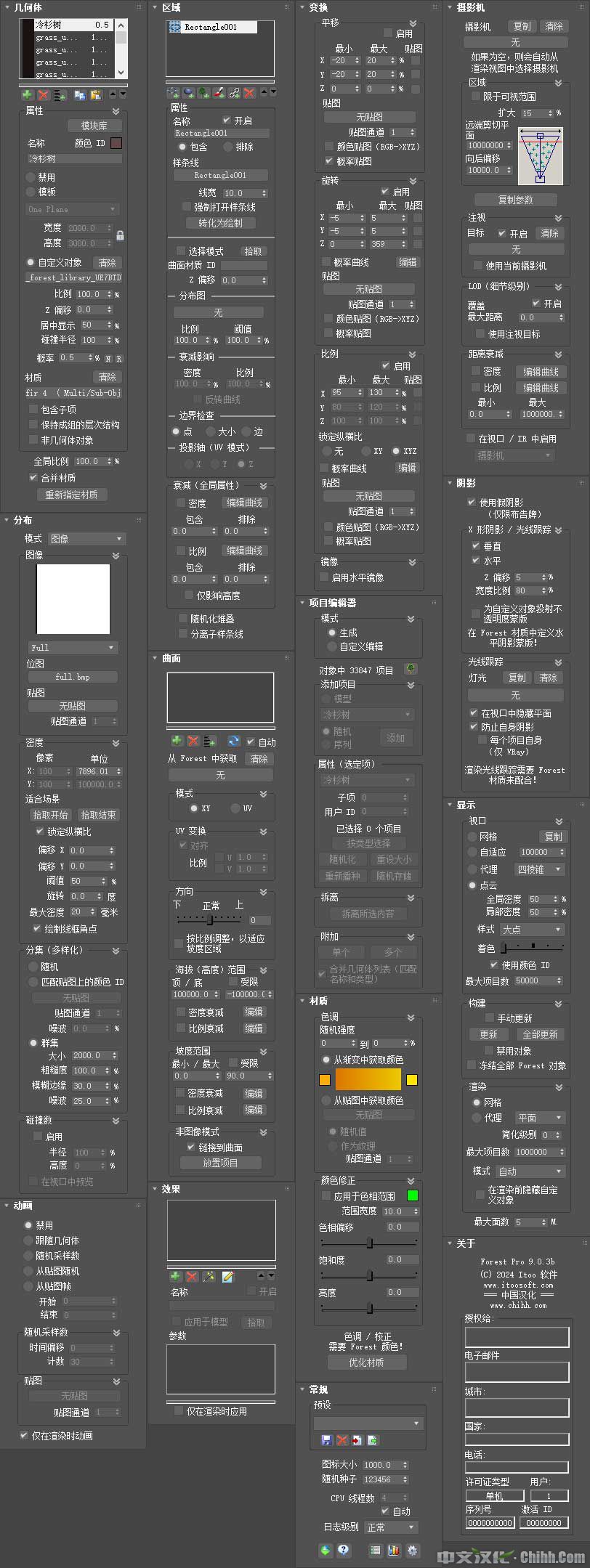Open 模式 图像 dropdown in 分布
Screen dimensions: 590x1568
click(x=87, y=539)
